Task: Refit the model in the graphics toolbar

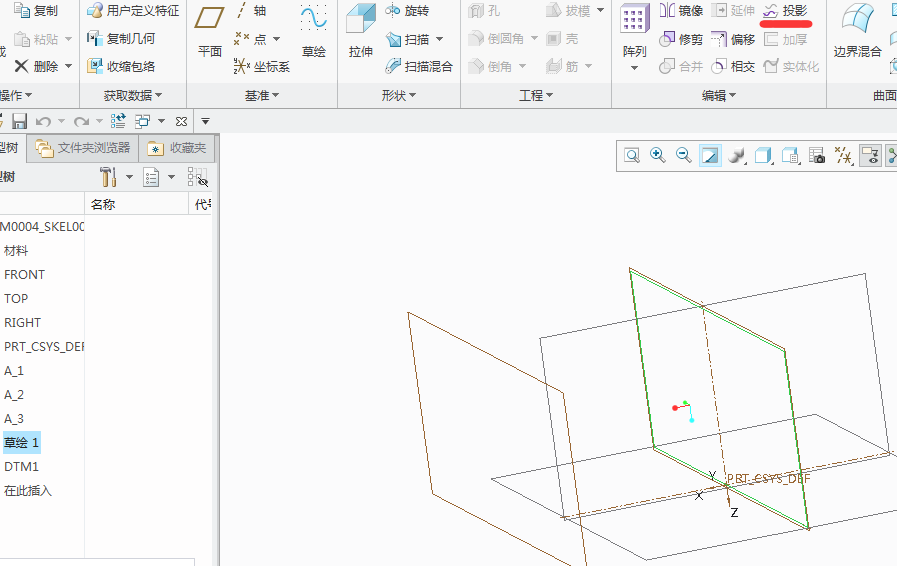Action: [x=632, y=155]
